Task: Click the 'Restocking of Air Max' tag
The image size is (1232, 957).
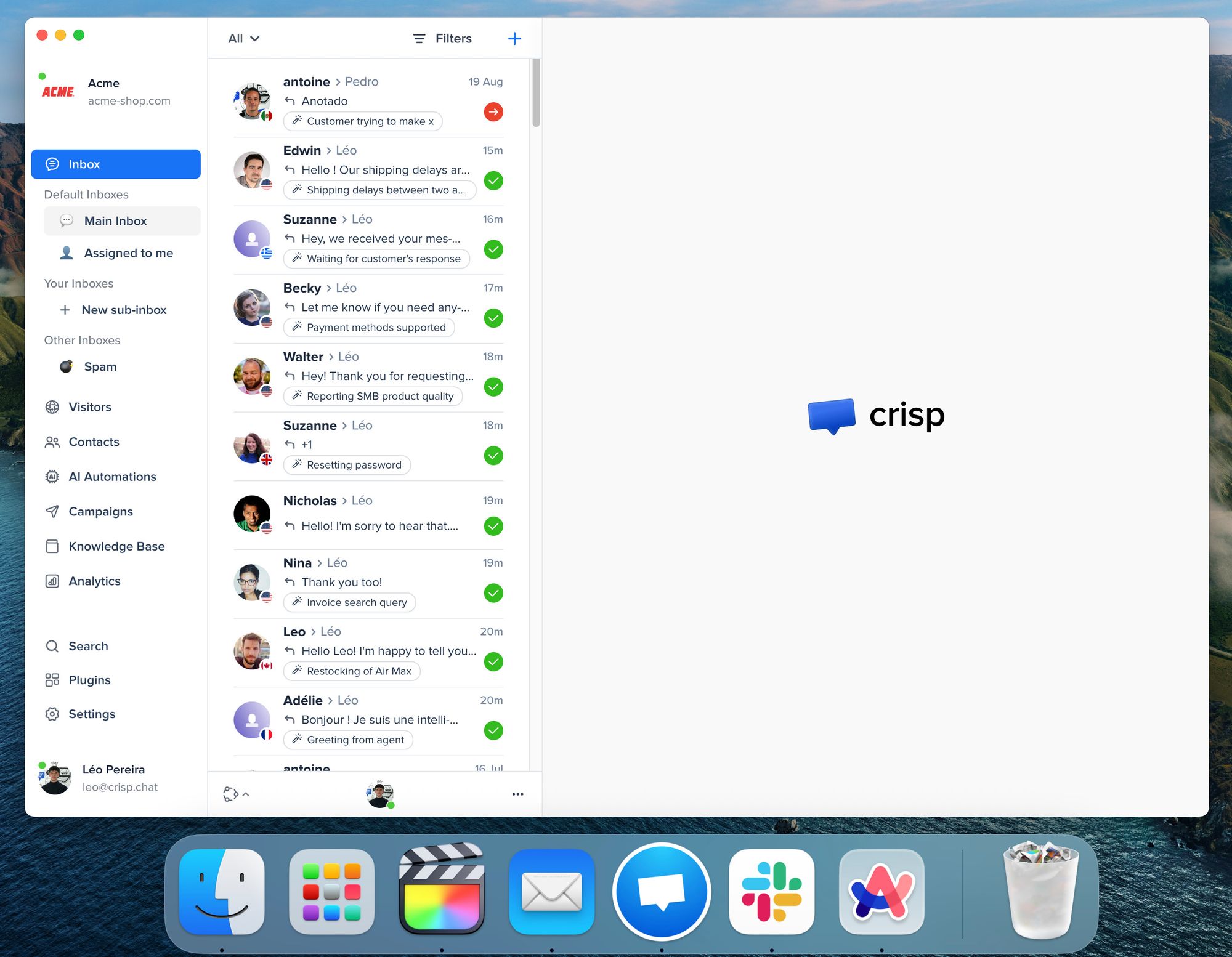Action: pos(352,671)
